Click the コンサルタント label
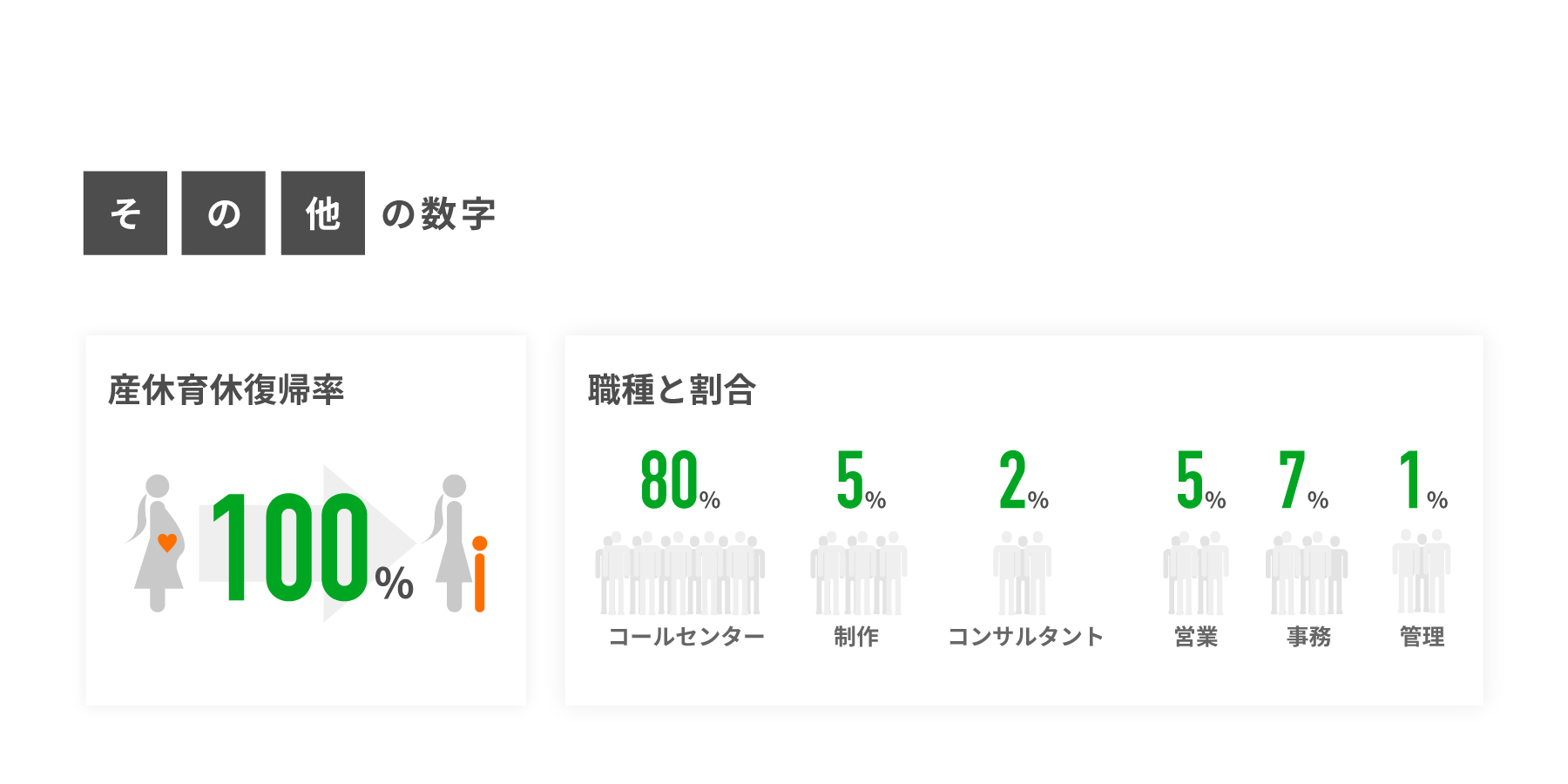This screenshot has height=784, width=1568. [1025, 637]
